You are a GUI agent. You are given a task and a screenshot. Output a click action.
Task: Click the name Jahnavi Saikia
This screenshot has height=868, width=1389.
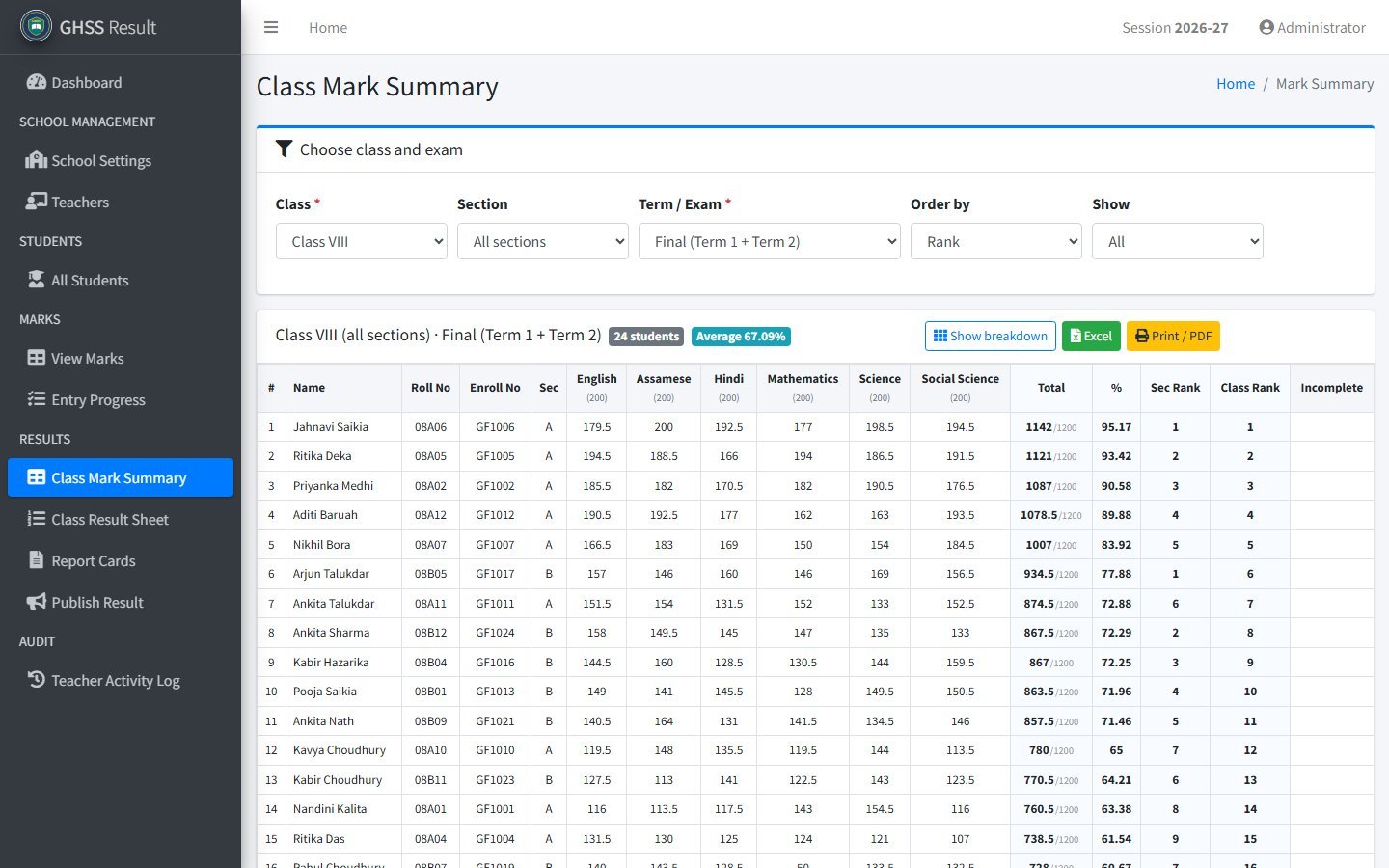(x=331, y=426)
